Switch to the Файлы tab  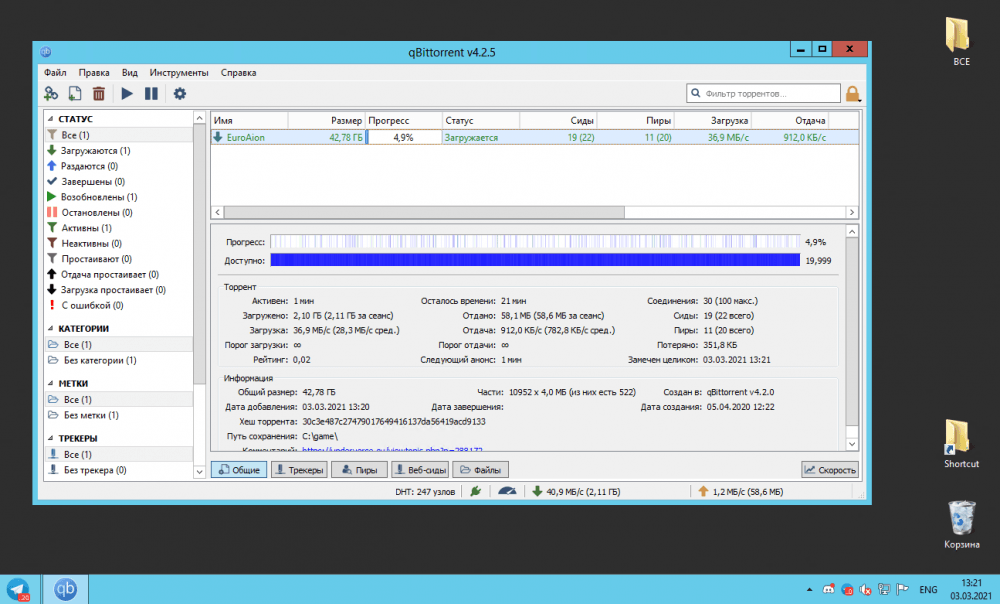(481, 470)
